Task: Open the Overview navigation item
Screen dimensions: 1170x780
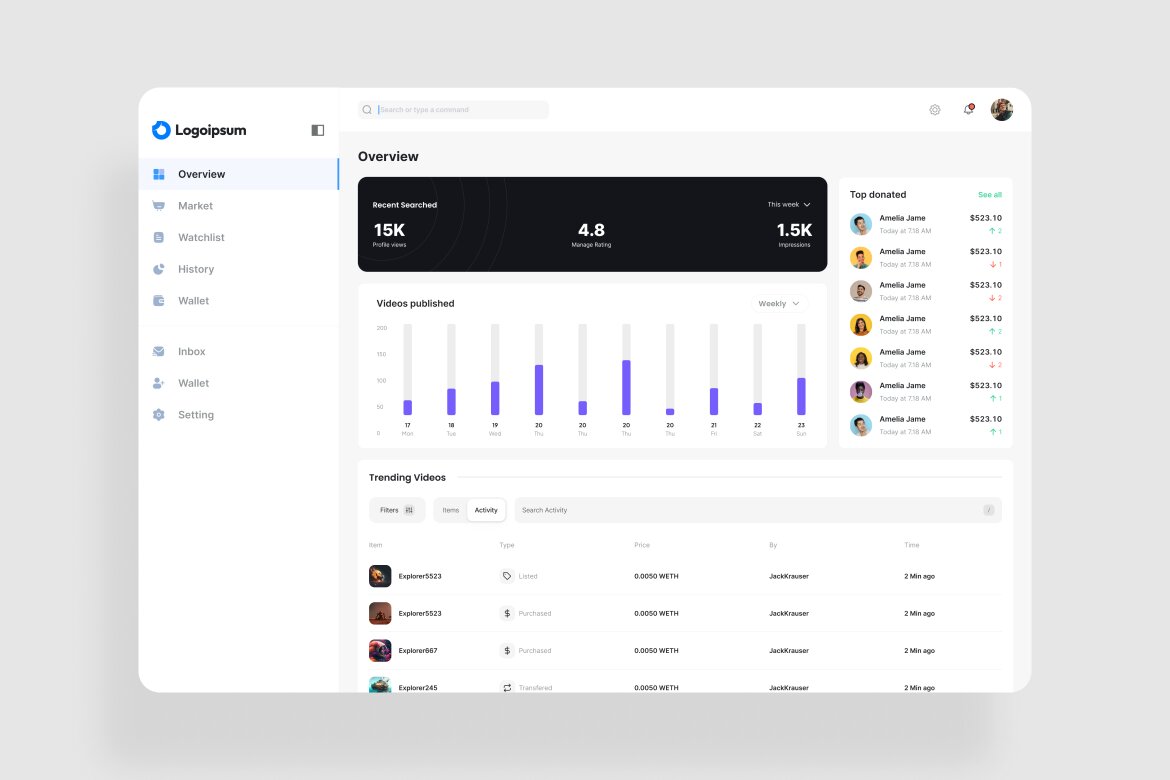Action: pyautogui.click(x=201, y=174)
